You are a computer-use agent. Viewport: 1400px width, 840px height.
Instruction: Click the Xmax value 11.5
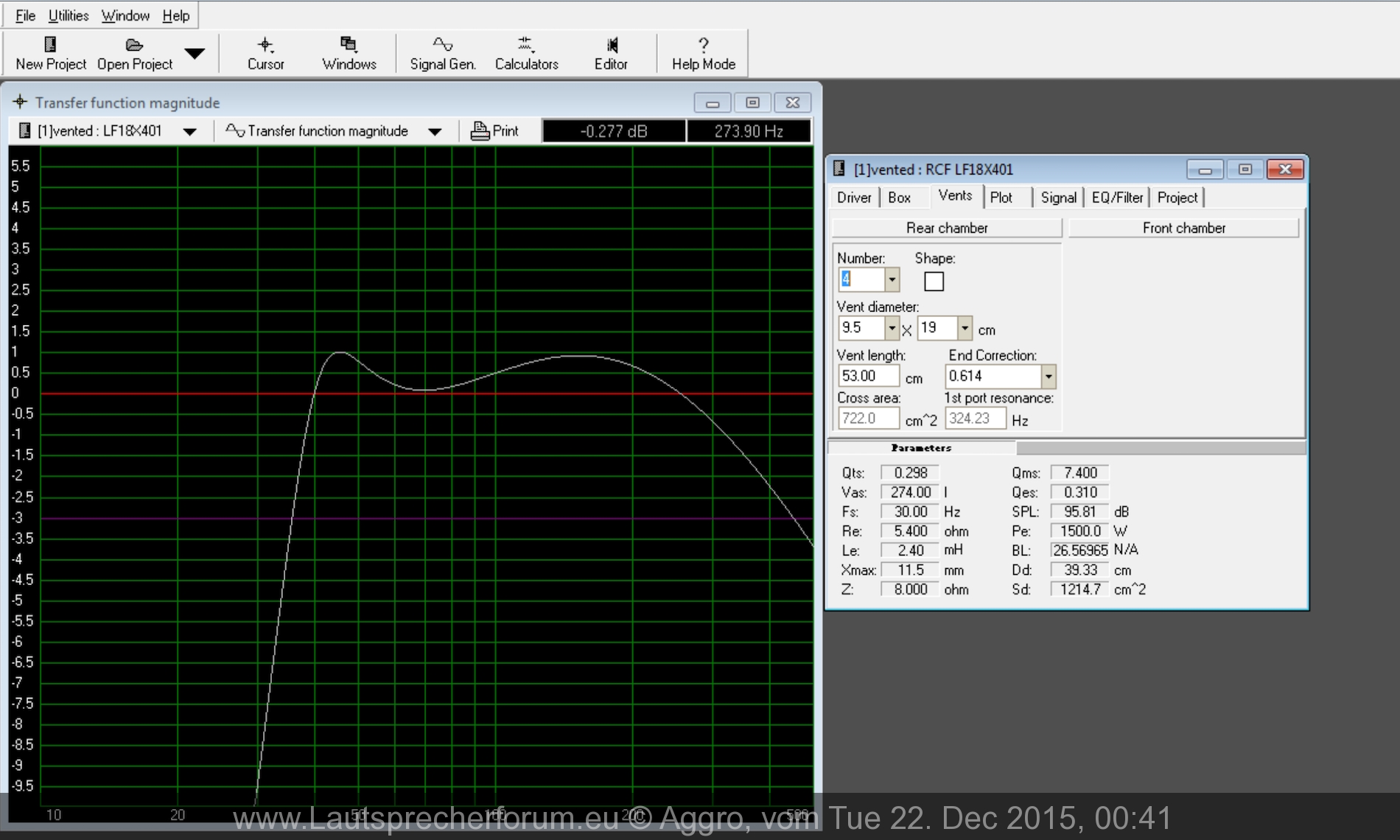tap(910, 570)
